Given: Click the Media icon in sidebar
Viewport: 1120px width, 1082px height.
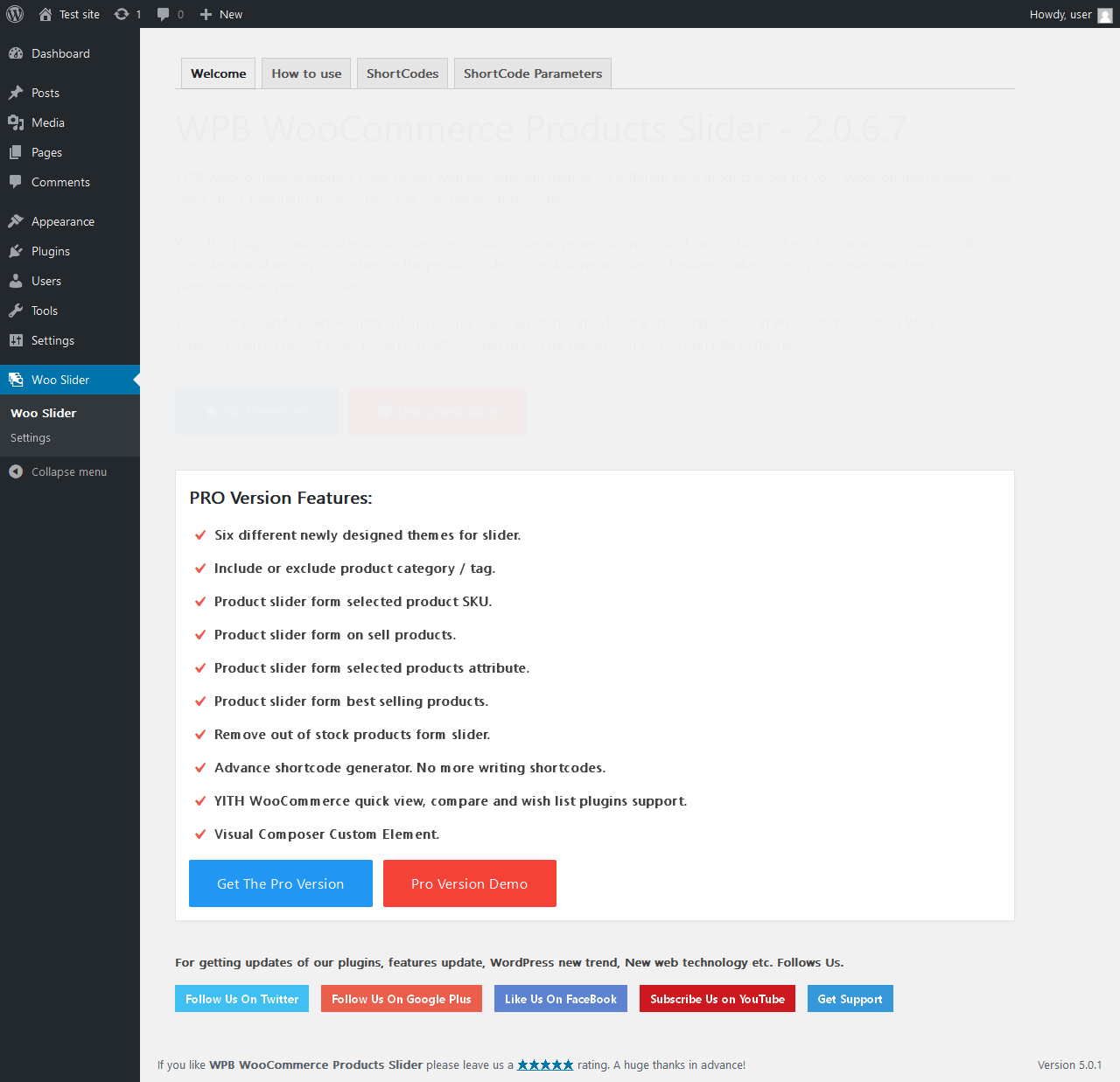Looking at the screenshot, I should [x=16, y=122].
